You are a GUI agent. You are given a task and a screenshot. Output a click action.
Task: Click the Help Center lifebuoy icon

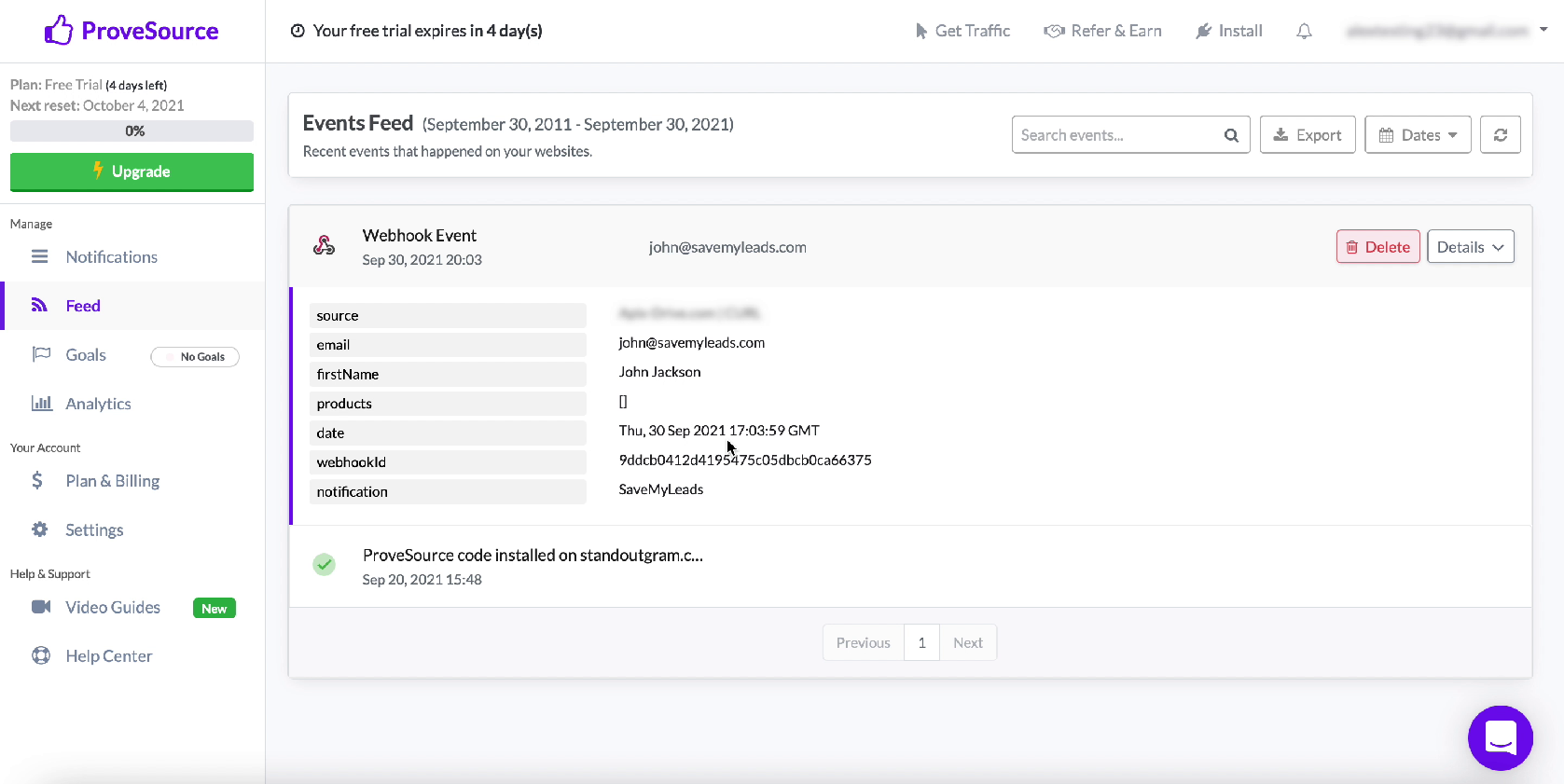click(x=41, y=655)
